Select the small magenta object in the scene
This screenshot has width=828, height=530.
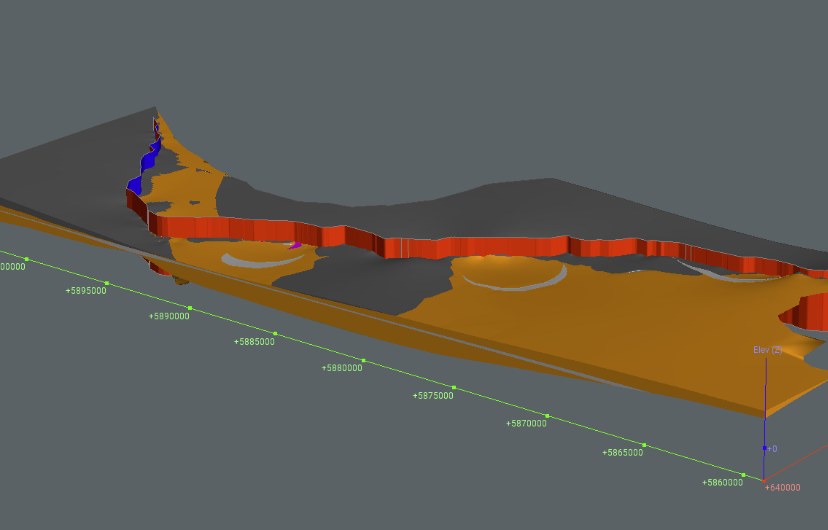[x=296, y=245]
